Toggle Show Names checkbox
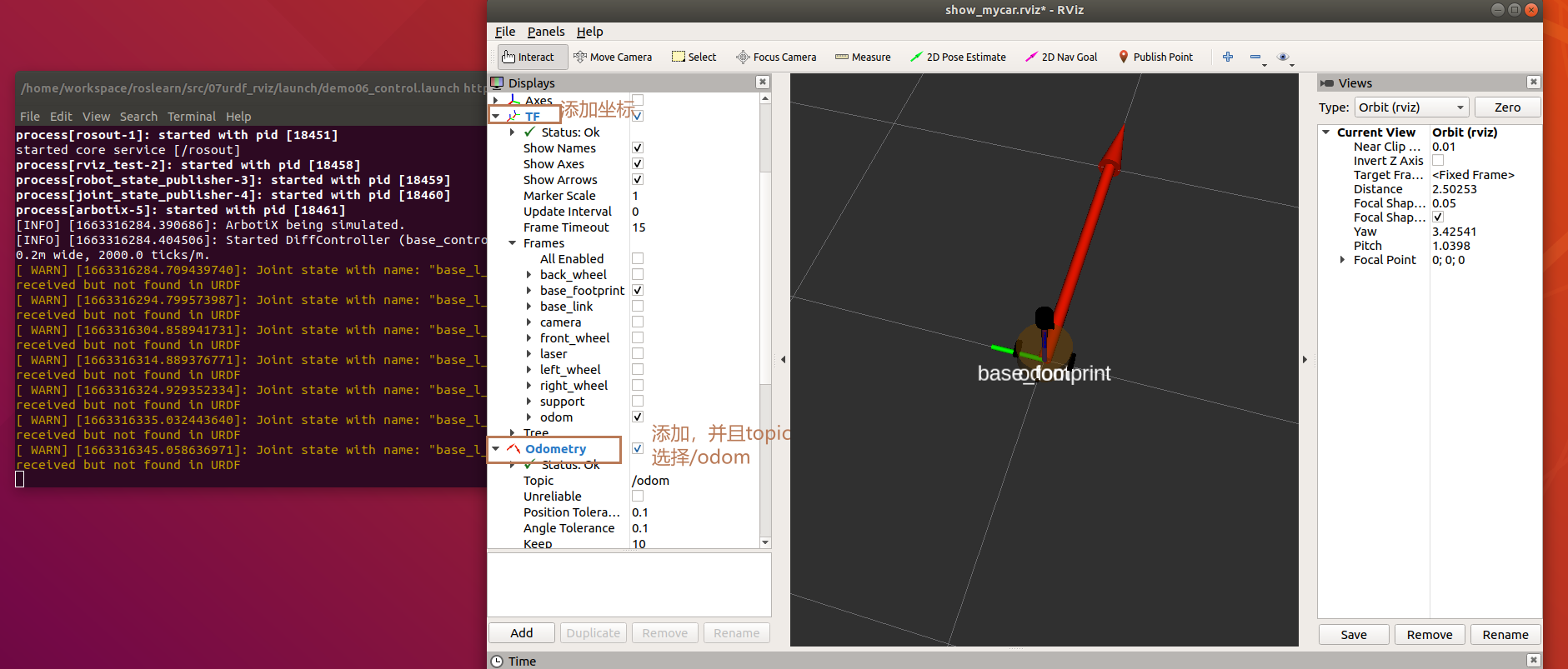The image size is (1568, 669). click(638, 147)
